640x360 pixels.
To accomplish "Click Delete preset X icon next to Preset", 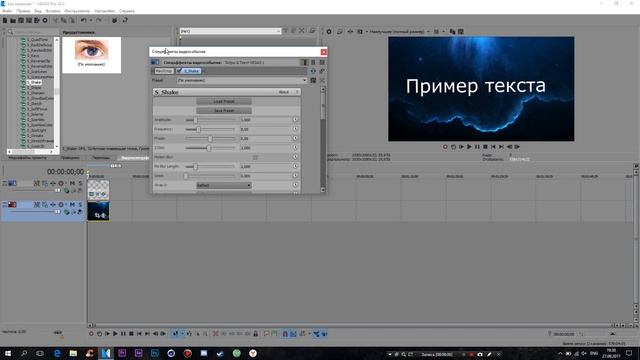I will coord(322,80).
